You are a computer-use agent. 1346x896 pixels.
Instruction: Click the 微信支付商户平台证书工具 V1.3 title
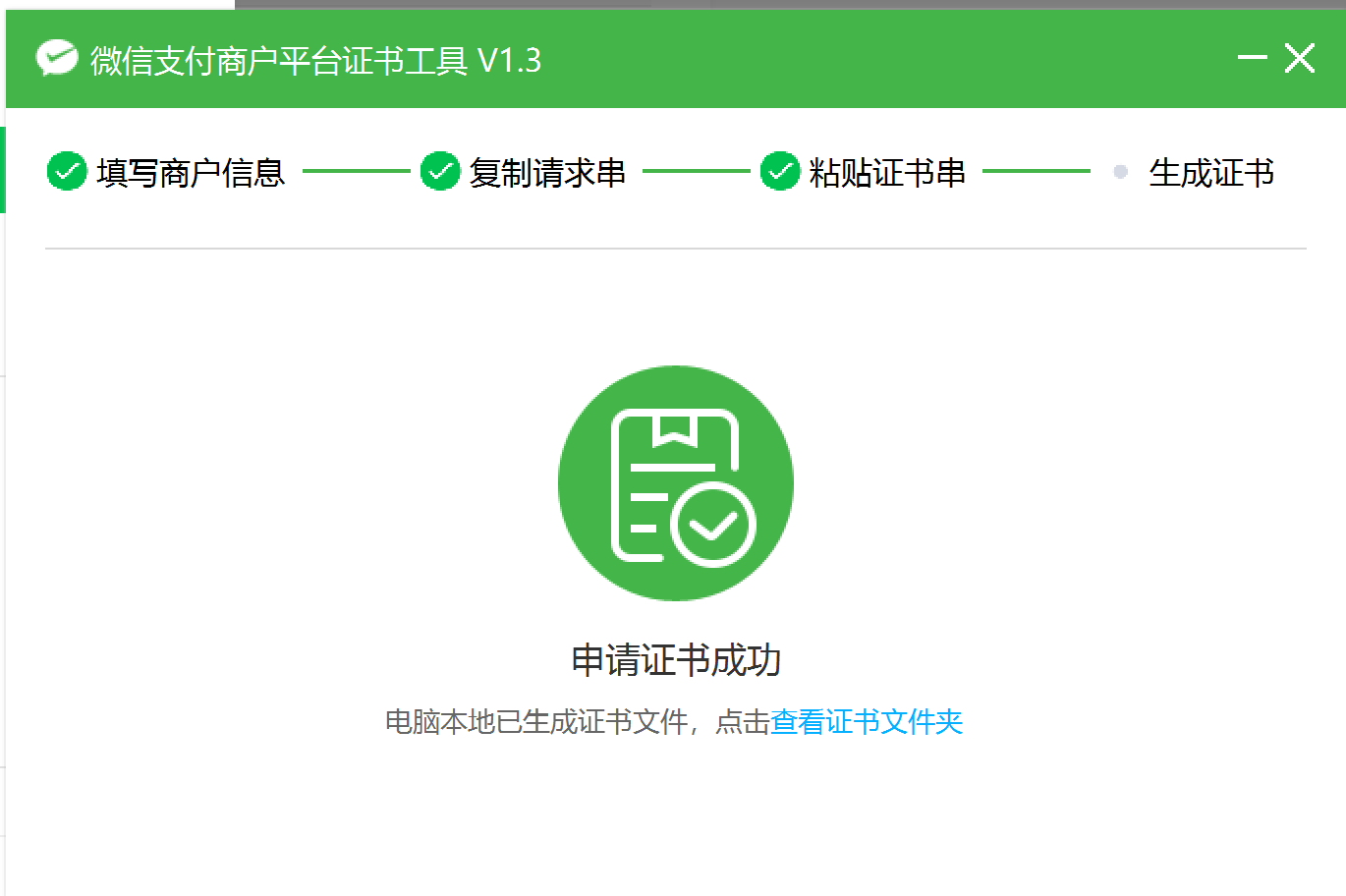pyautogui.click(x=315, y=61)
